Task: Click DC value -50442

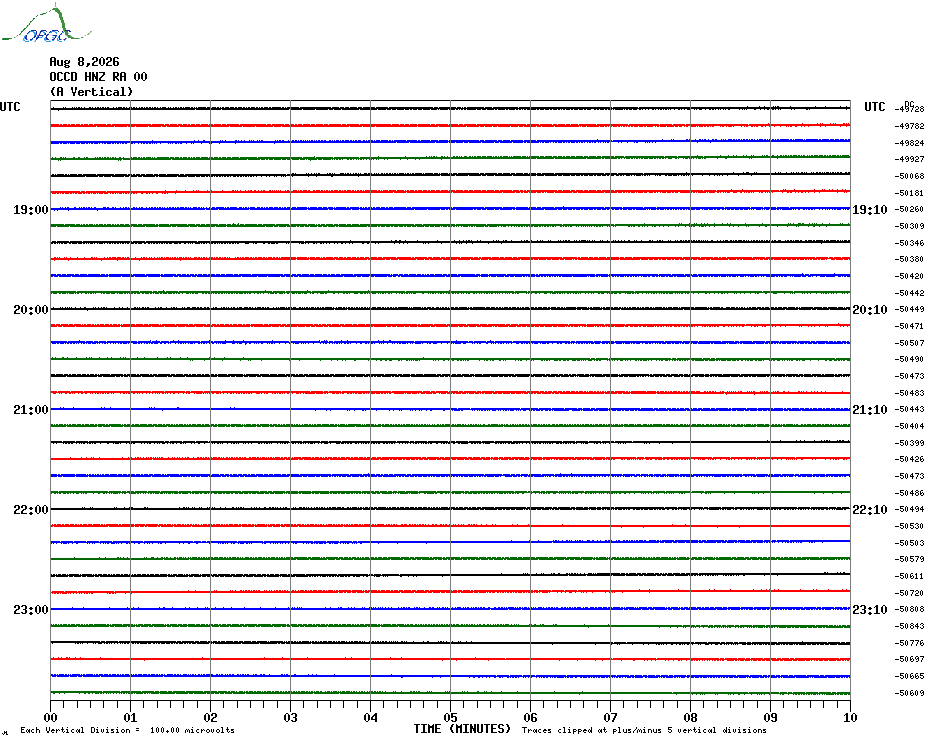Action: pos(909,293)
